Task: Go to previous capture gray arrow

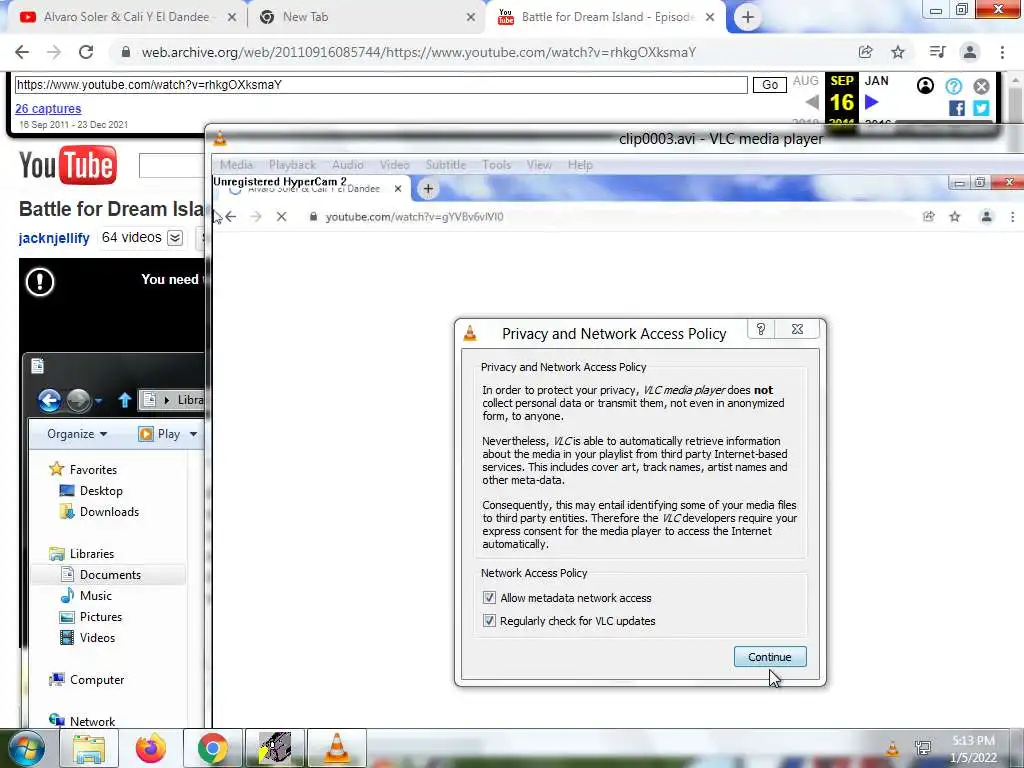Action: [812, 102]
